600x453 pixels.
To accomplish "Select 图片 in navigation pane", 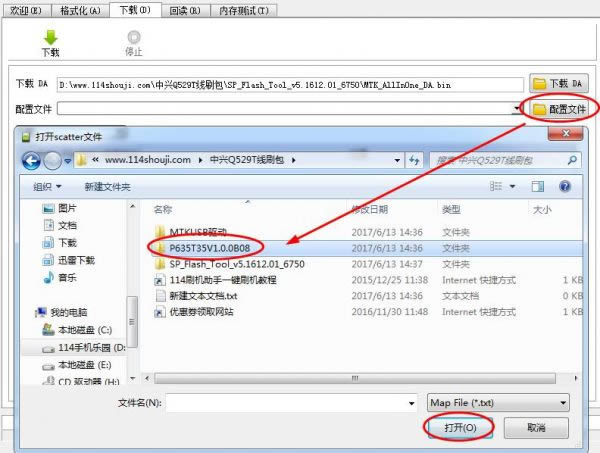I will pos(60,209).
